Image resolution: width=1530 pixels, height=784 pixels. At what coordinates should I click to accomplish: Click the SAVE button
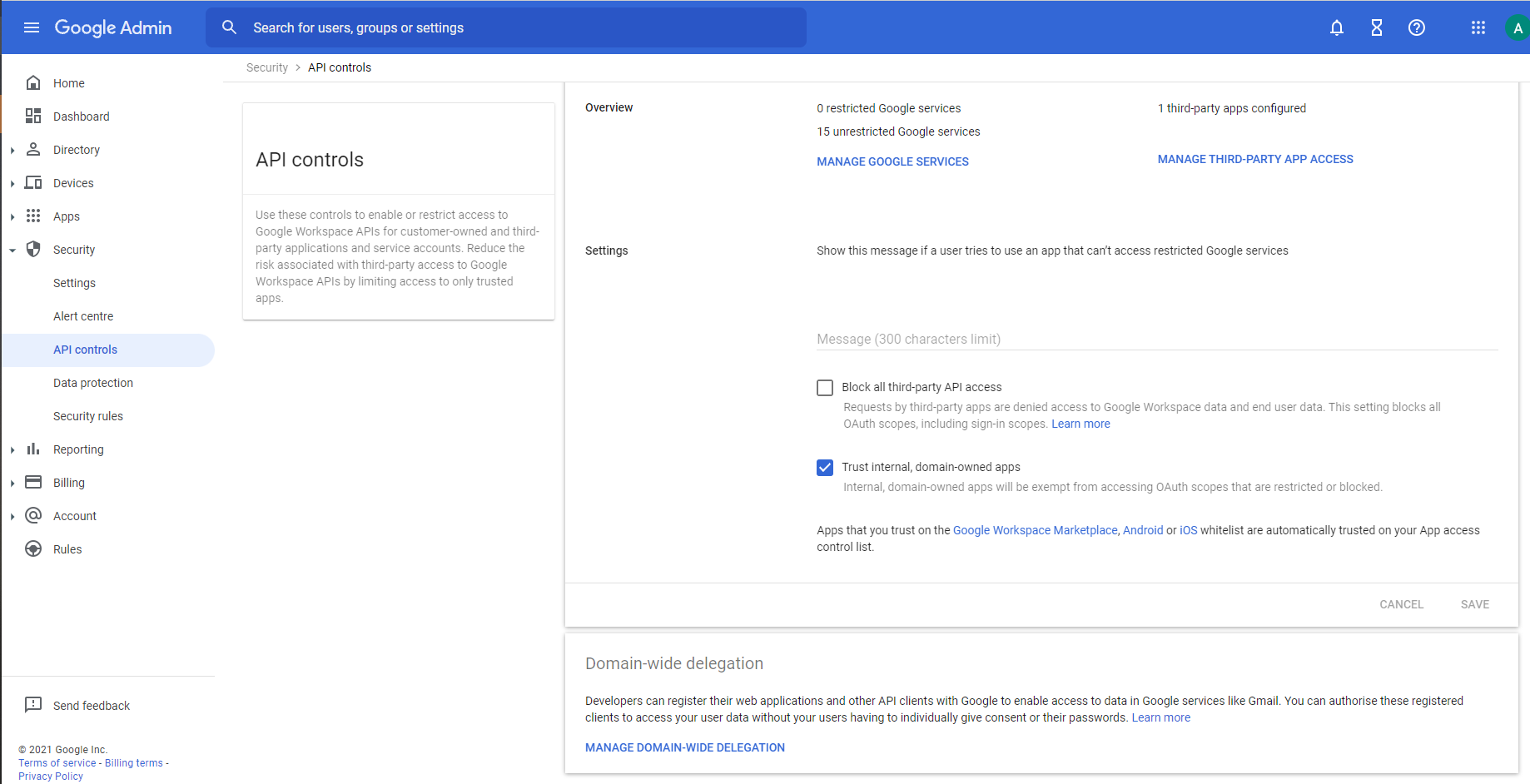pyautogui.click(x=1475, y=604)
